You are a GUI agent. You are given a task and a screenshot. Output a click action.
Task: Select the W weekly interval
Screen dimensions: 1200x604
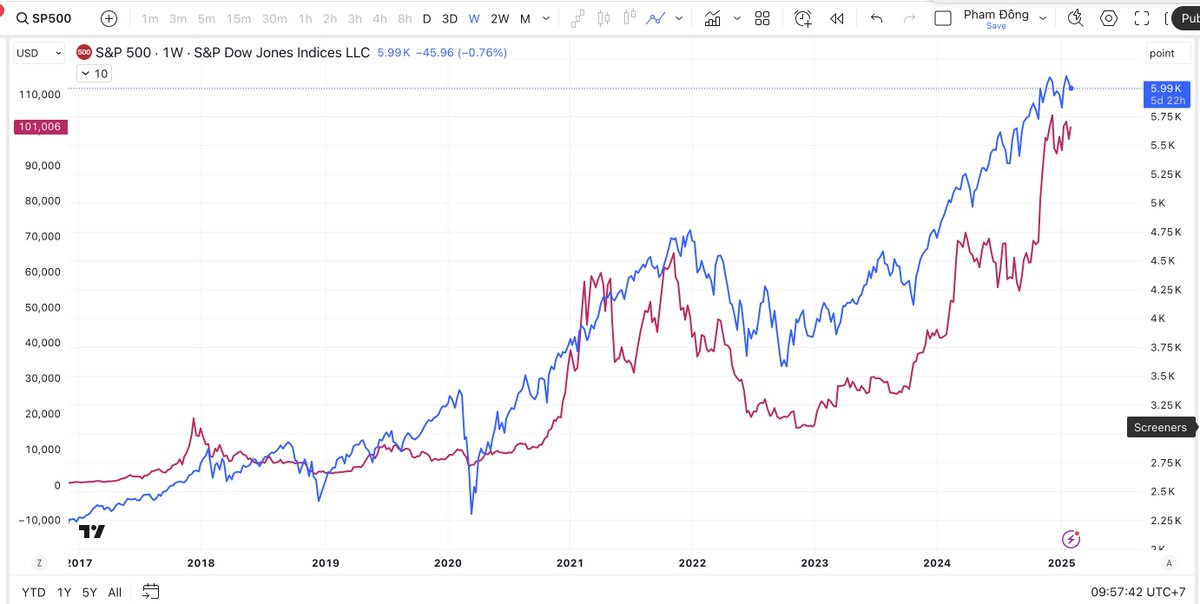click(474, 18)
